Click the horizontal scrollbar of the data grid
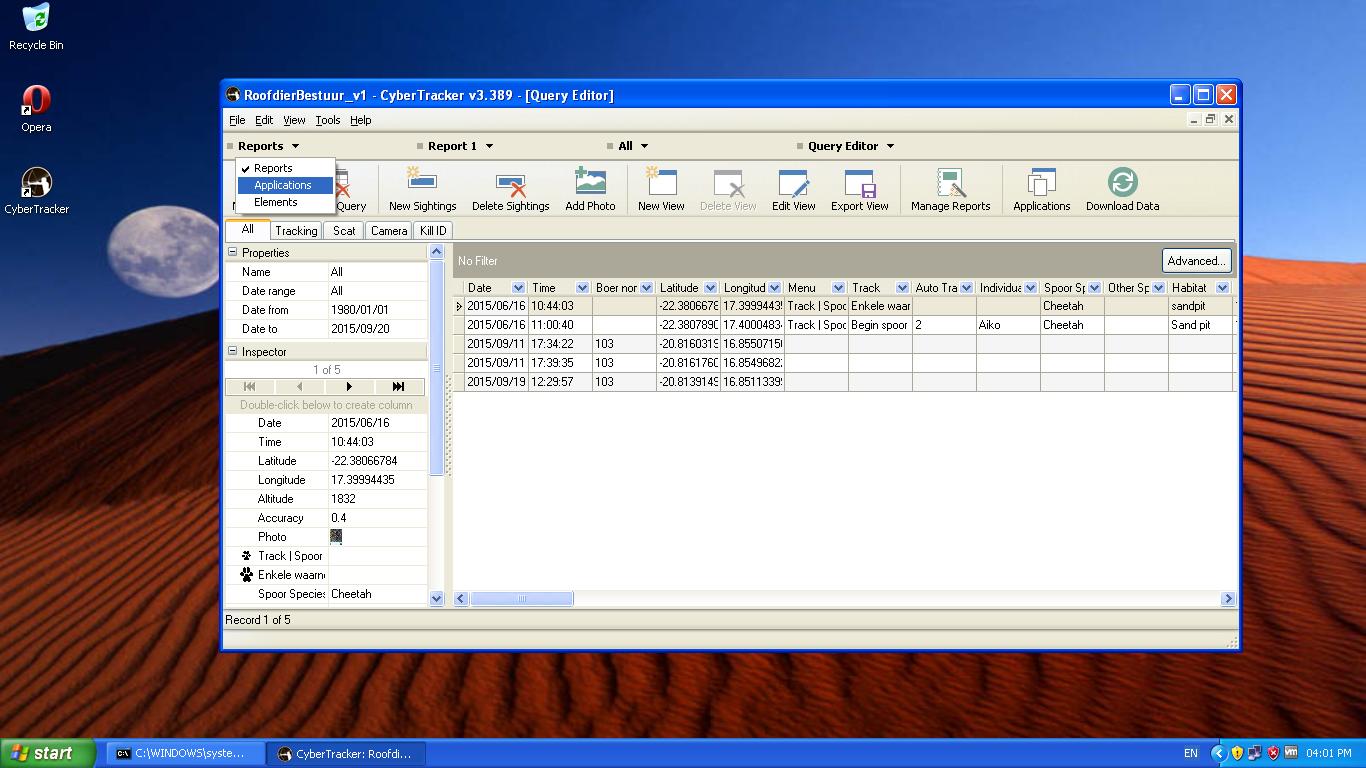The height and width of the screenshot is (768, 1366). point(521,599)
